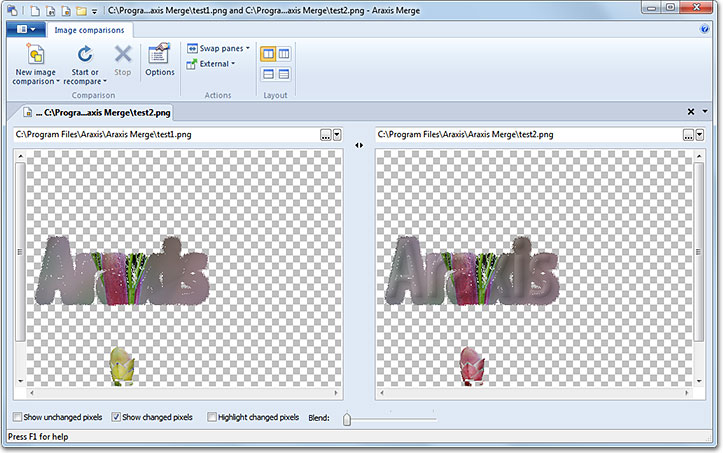Move the Blend slider handle

[x=347, y=419]
